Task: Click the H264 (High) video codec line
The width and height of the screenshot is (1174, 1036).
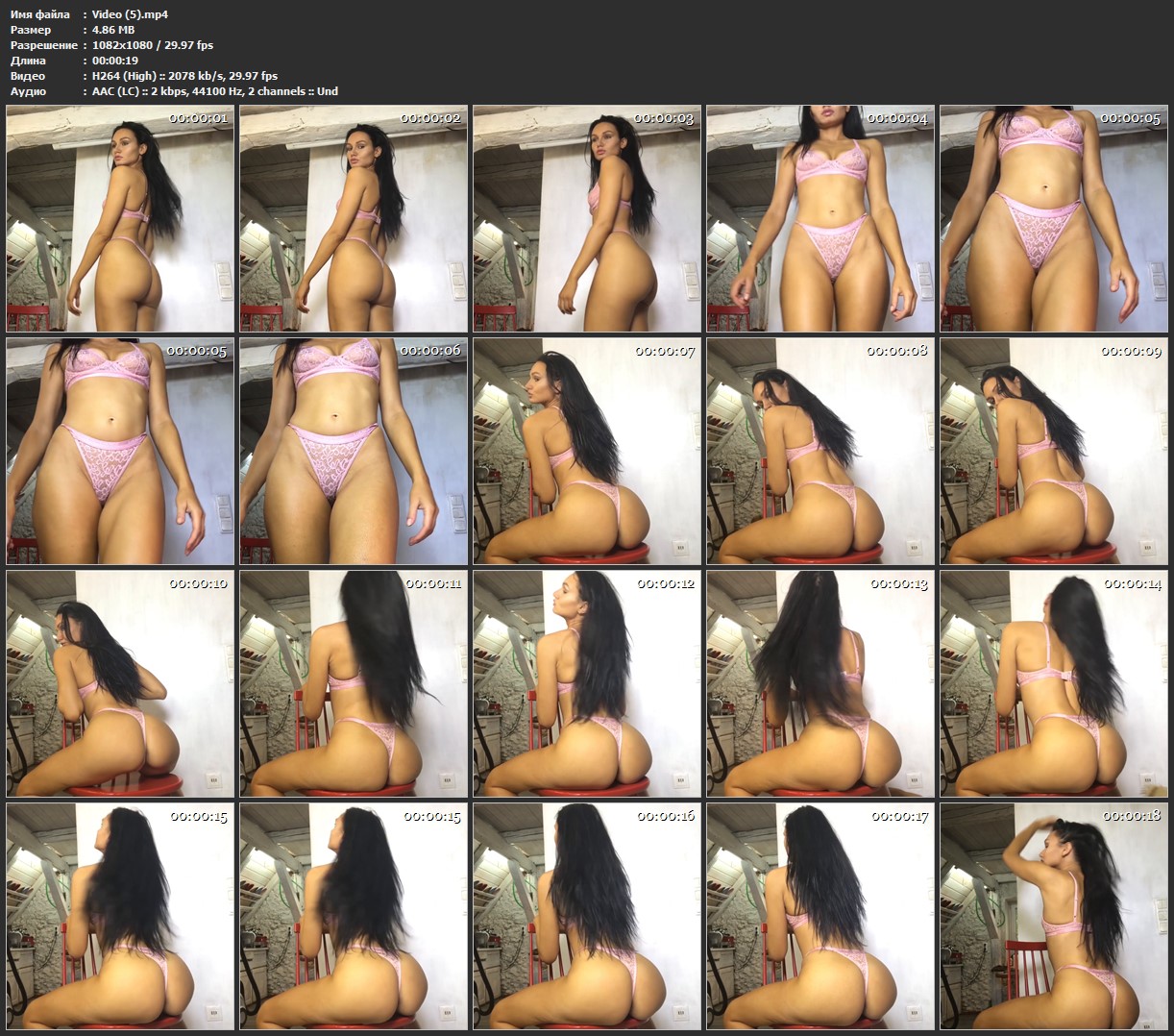Action: [x=184, y=76]
